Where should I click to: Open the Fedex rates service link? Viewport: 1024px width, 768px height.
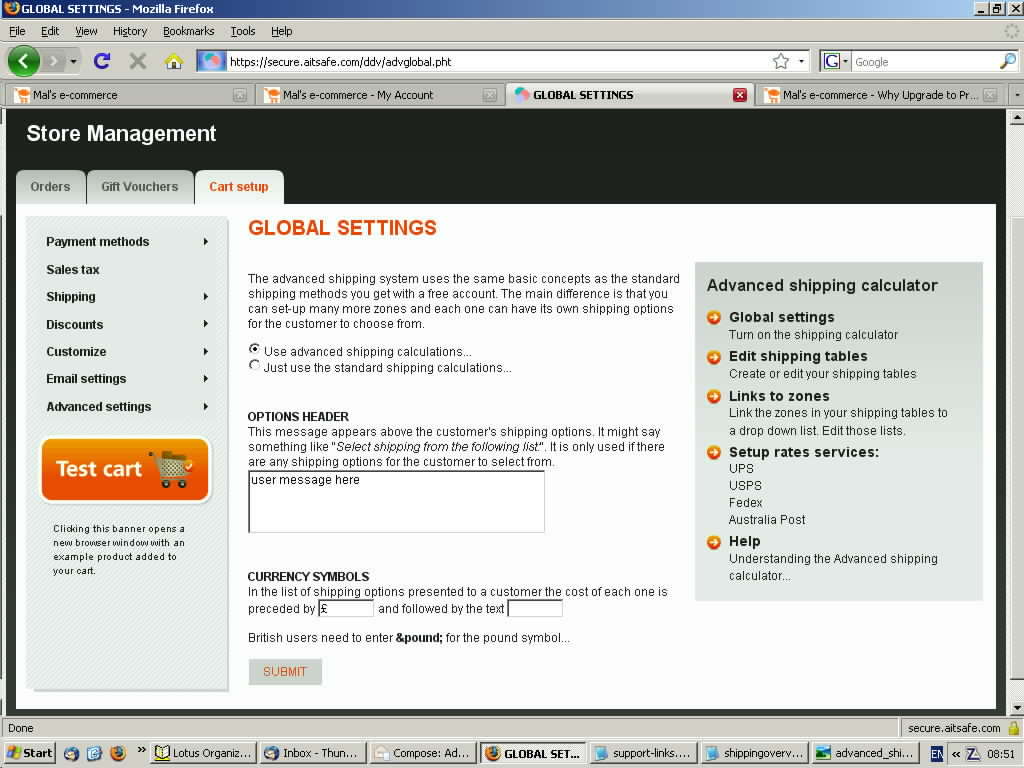pos(745,503)
